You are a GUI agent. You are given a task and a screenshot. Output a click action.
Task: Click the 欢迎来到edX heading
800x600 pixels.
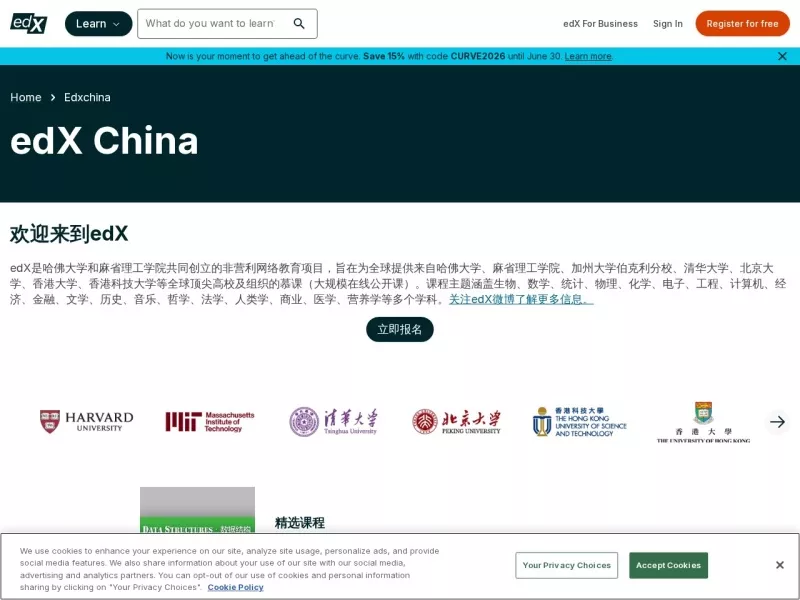(x=69, y=234)
